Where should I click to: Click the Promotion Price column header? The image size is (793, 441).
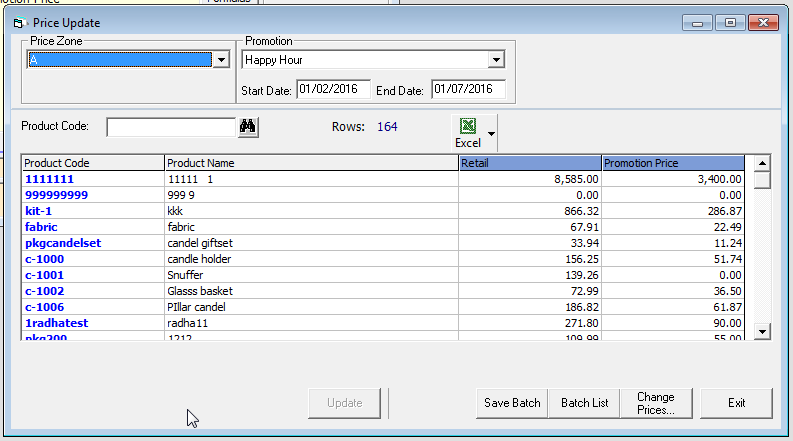673,163
